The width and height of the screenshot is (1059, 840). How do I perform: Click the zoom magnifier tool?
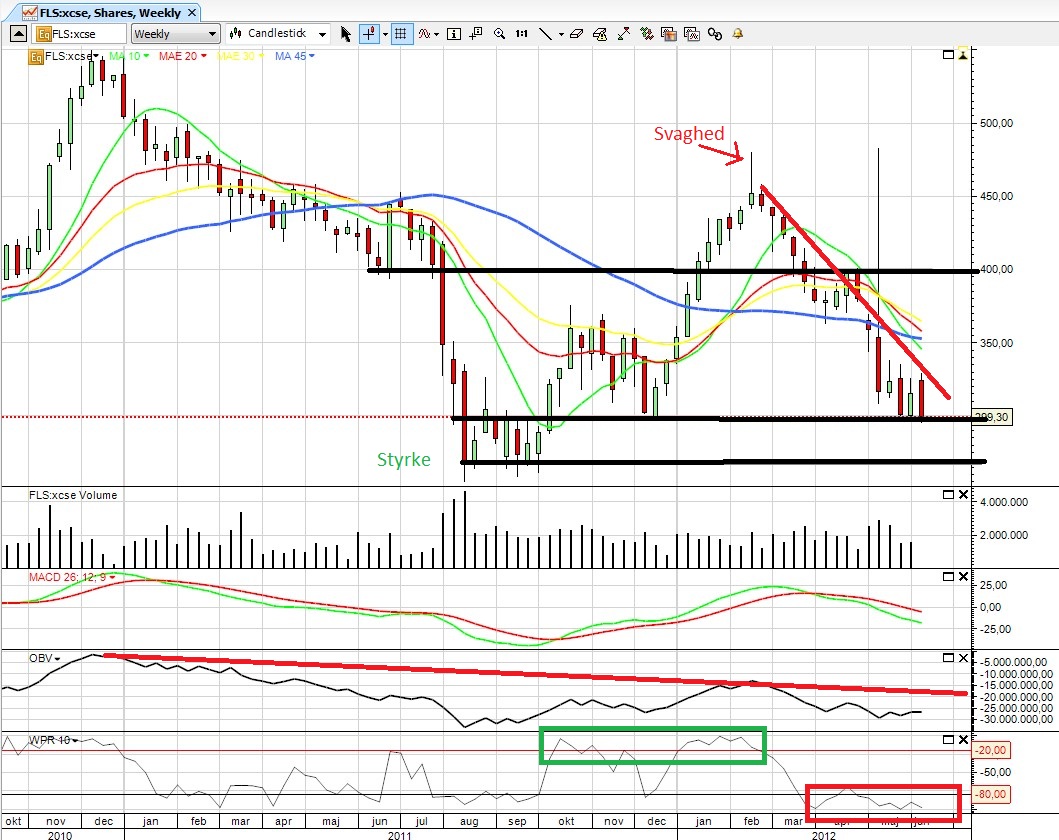click(499, 34)
